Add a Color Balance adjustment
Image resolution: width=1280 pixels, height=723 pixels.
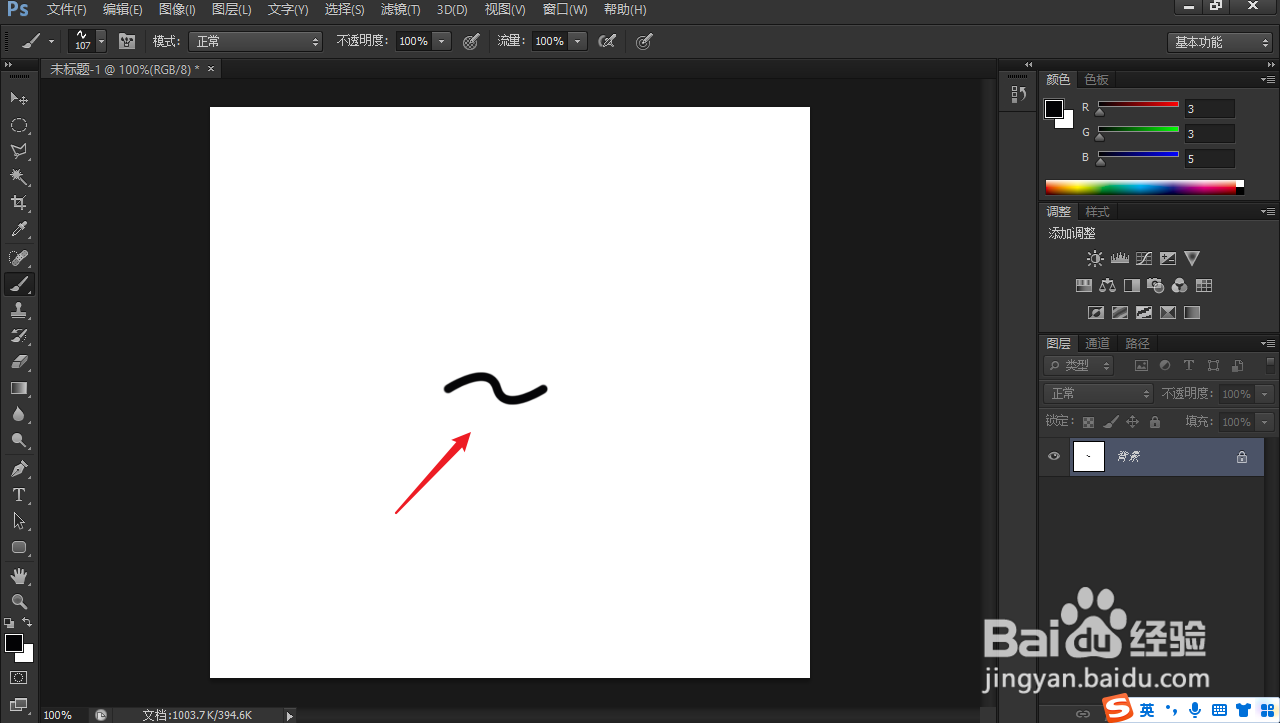click(1107, 286)
